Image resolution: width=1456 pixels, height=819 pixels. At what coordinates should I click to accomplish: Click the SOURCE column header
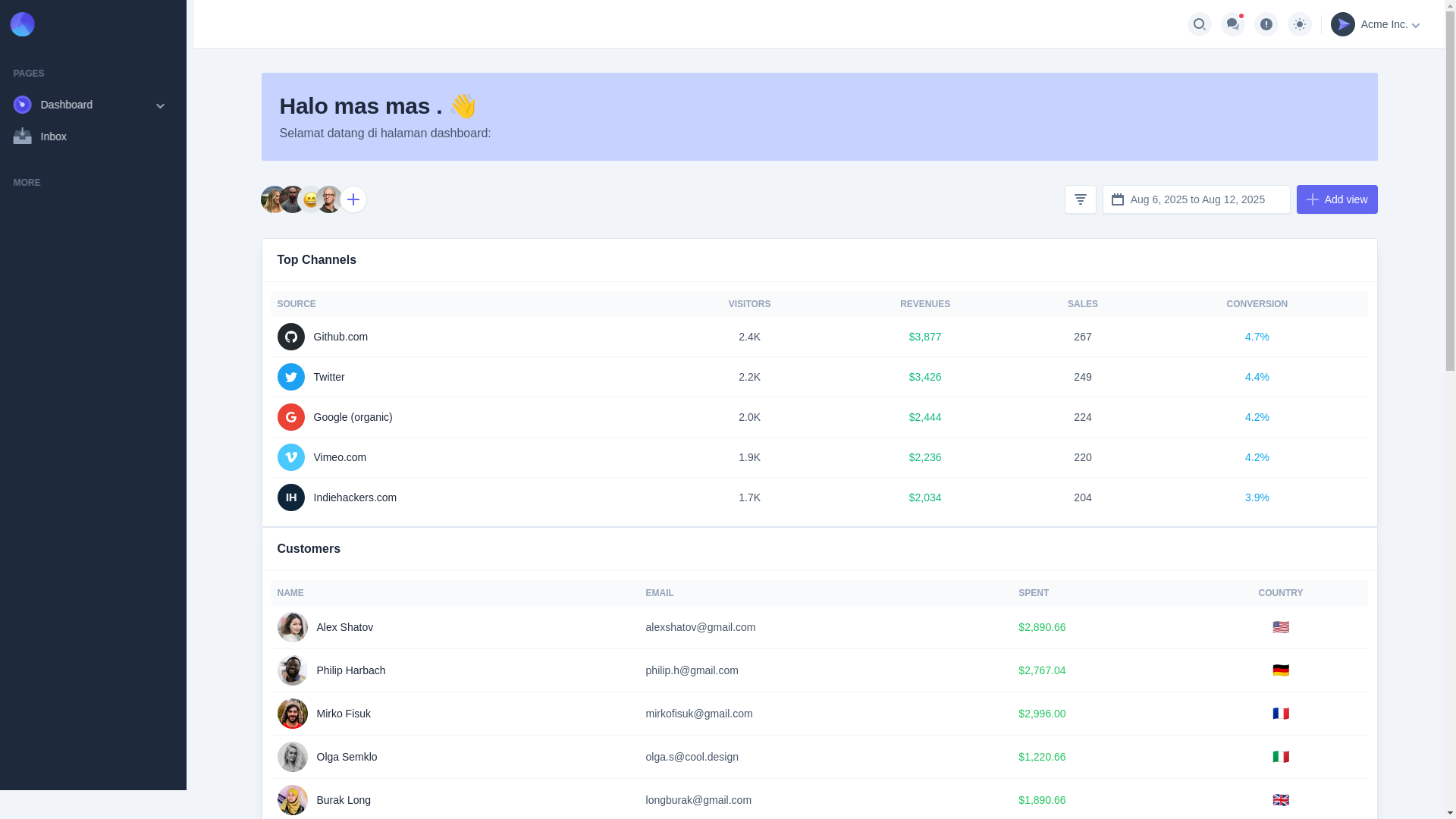(x=297, y=304)
